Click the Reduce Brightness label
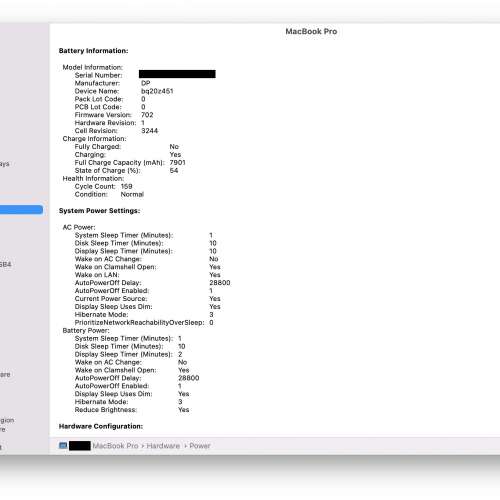This screenshot has height=500, width=500. [x=106, y=410]
